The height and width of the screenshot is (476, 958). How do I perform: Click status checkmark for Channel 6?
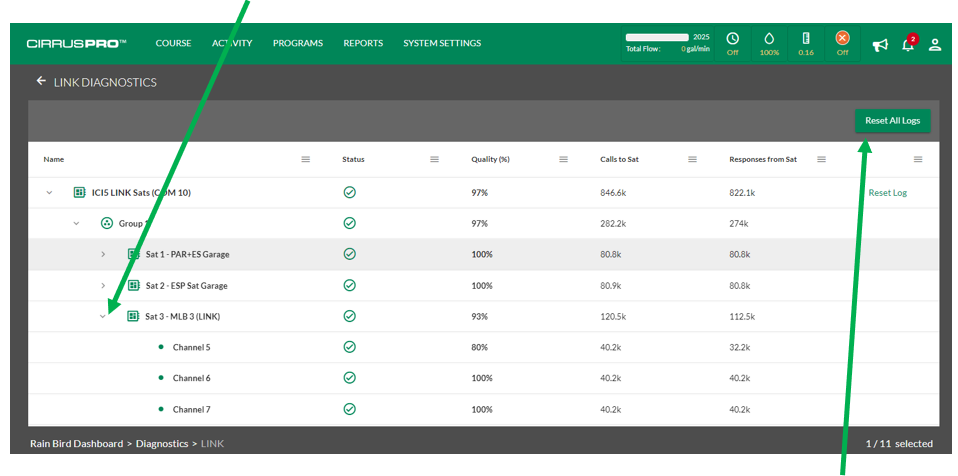[349, 378]
